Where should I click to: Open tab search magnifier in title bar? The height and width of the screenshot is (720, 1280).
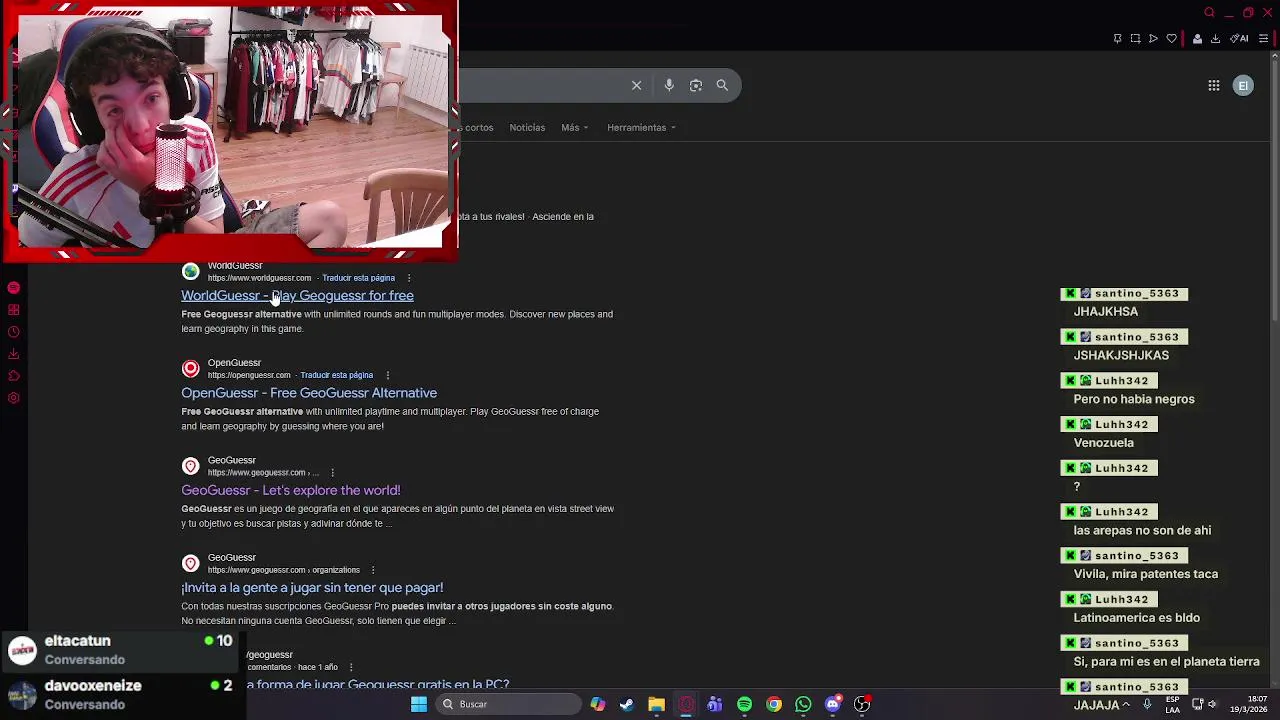(x=1209, y=13)
